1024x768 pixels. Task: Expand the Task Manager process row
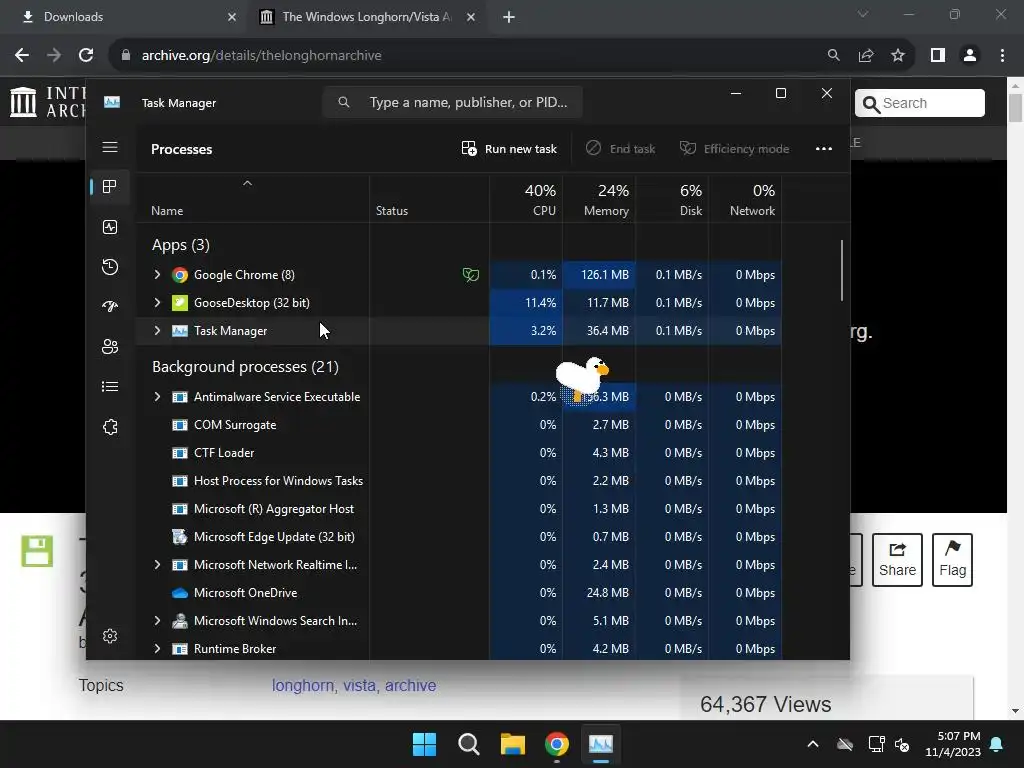point(157,331)
